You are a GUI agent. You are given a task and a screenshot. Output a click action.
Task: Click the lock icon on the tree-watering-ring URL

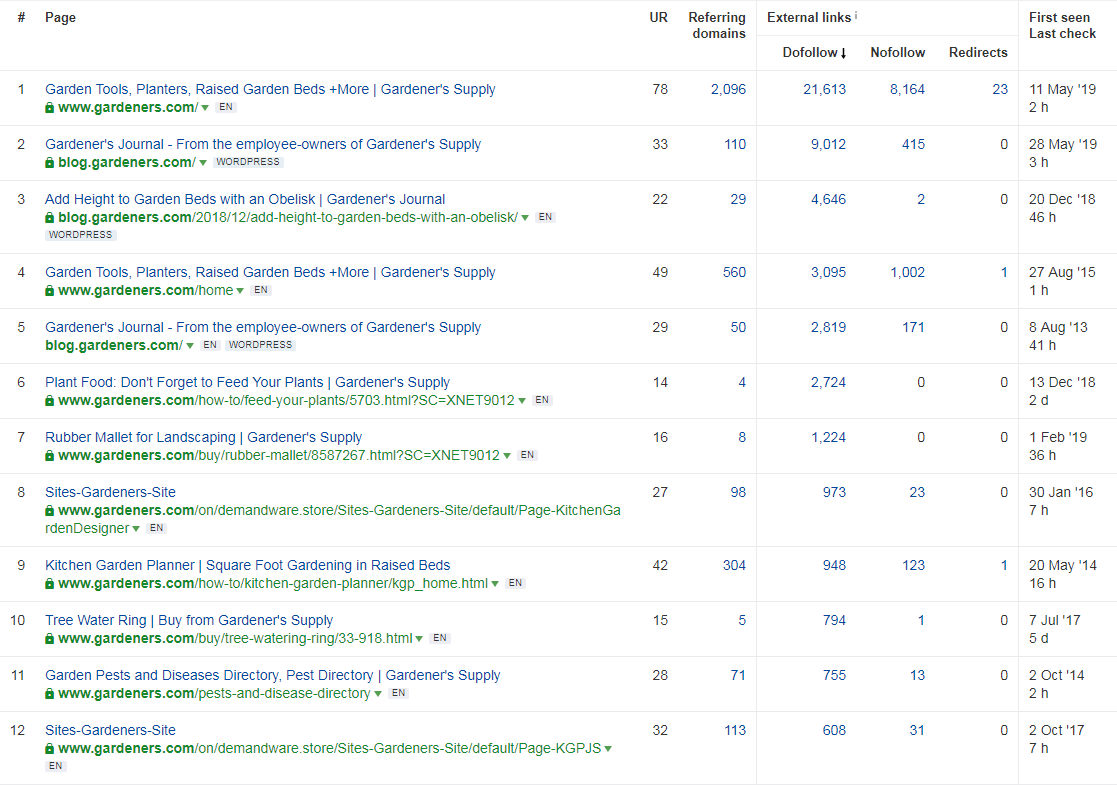coord(49,638)
